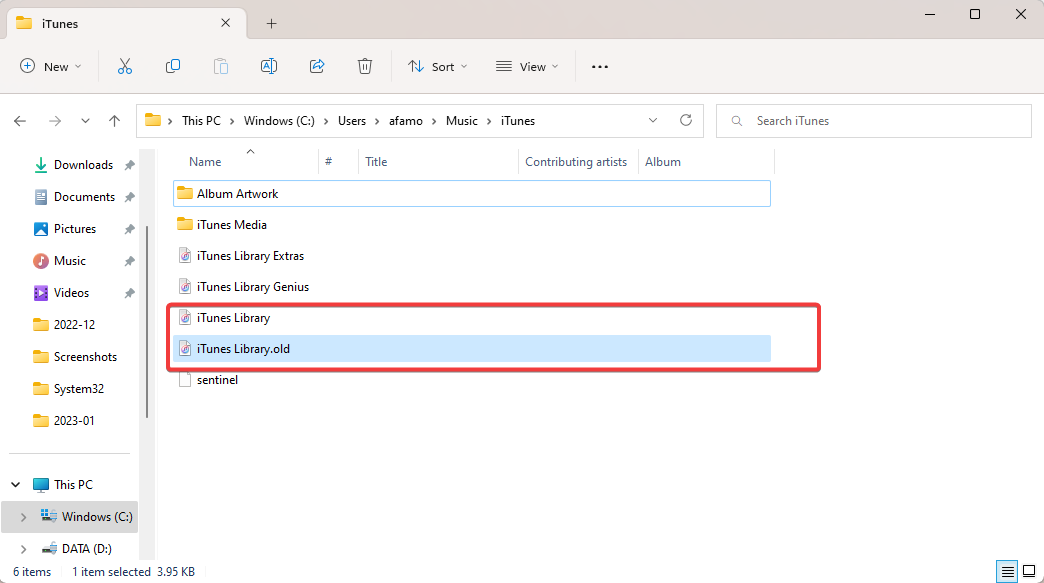This screenshot has width=1044, height=583.
Task: Click the iTunes Library Extras file icon
Action: [185, 256]
